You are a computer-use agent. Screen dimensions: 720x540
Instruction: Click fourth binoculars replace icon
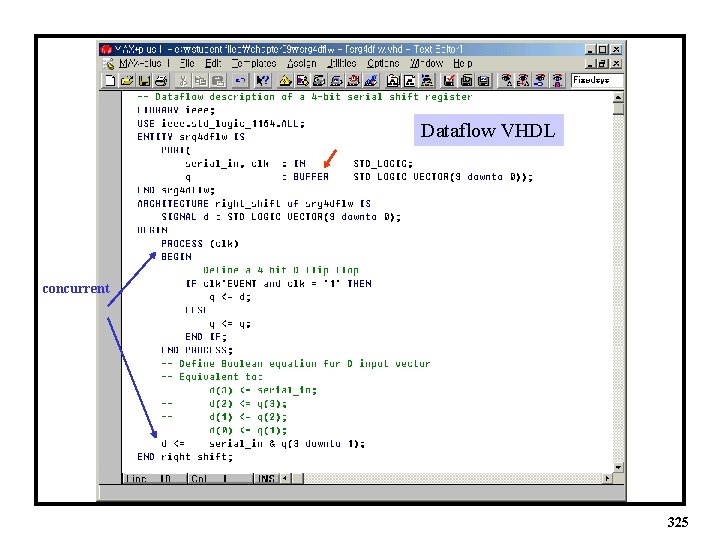[x=557, y=81]
